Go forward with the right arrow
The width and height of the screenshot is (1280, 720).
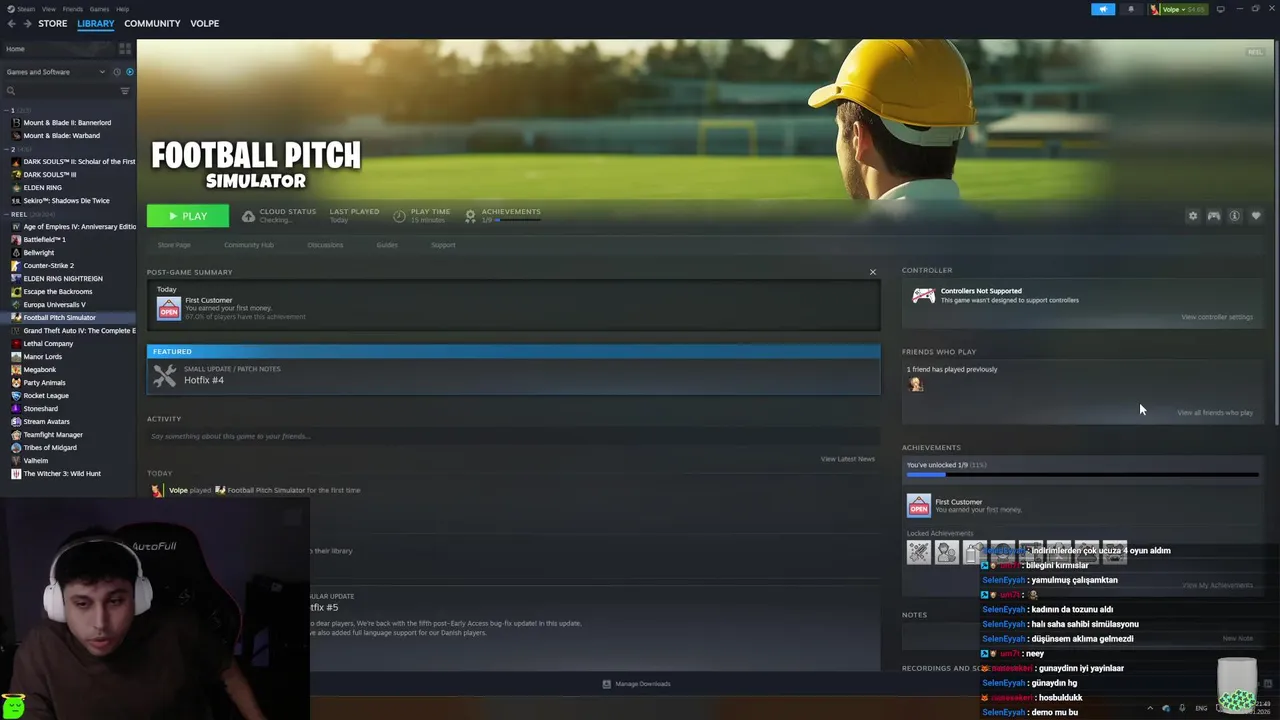pos(26,23)
